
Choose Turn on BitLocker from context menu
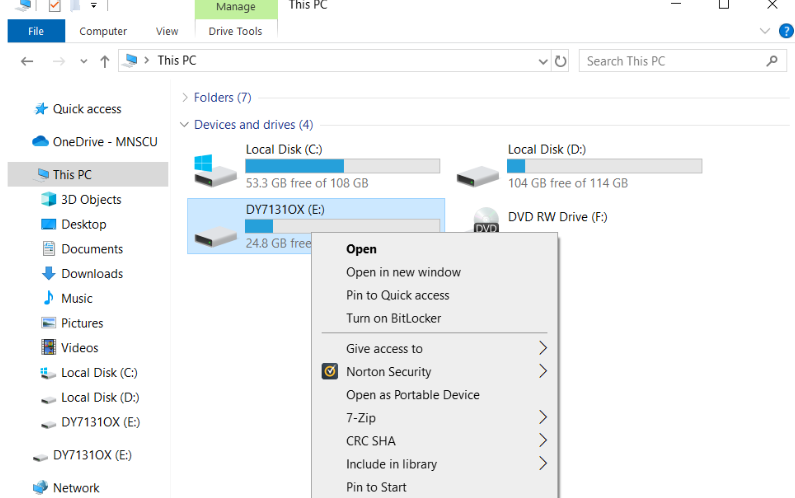tap(393, 318)
